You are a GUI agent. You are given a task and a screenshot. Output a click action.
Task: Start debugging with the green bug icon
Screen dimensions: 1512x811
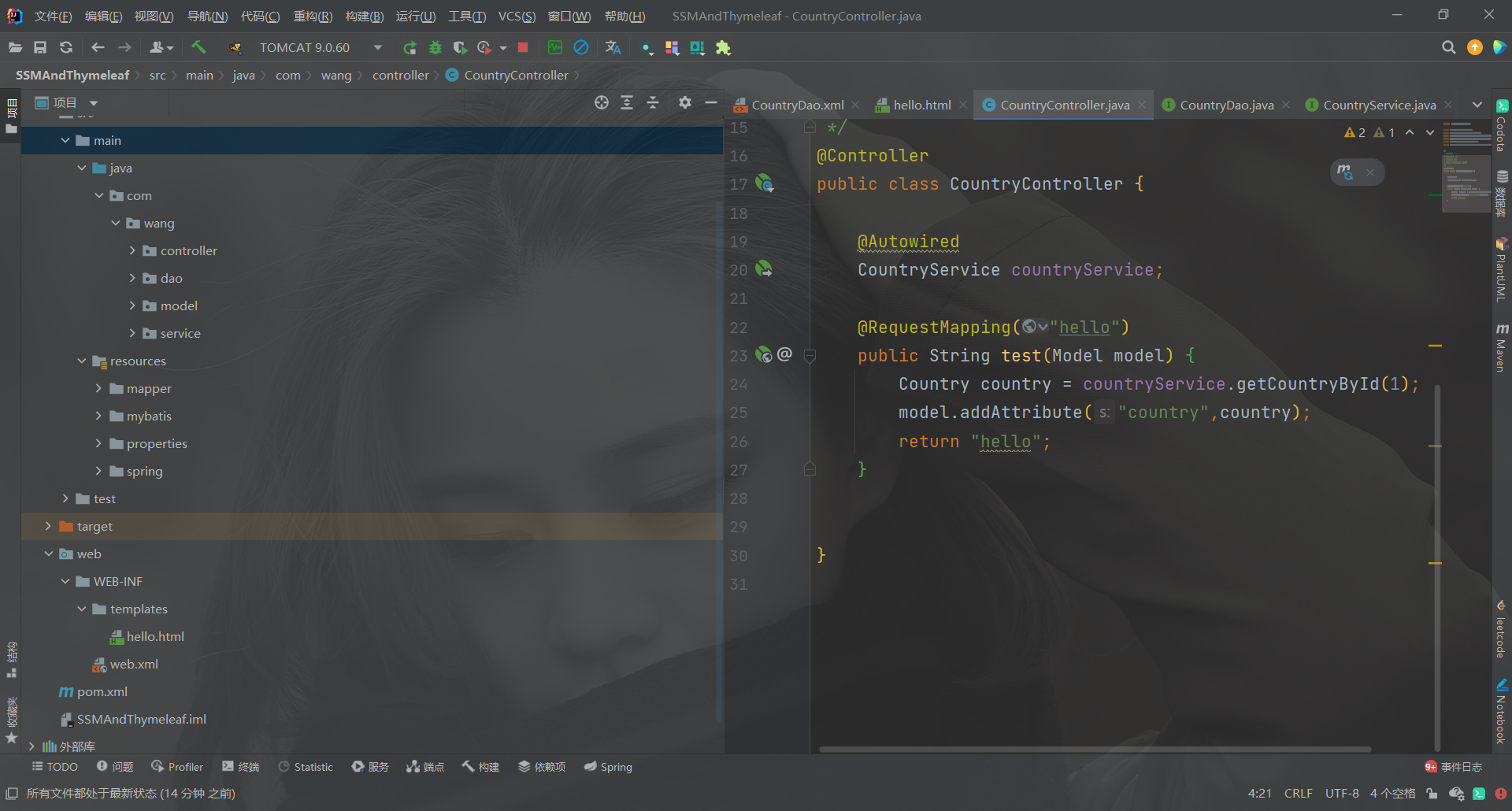click(435, 48)
